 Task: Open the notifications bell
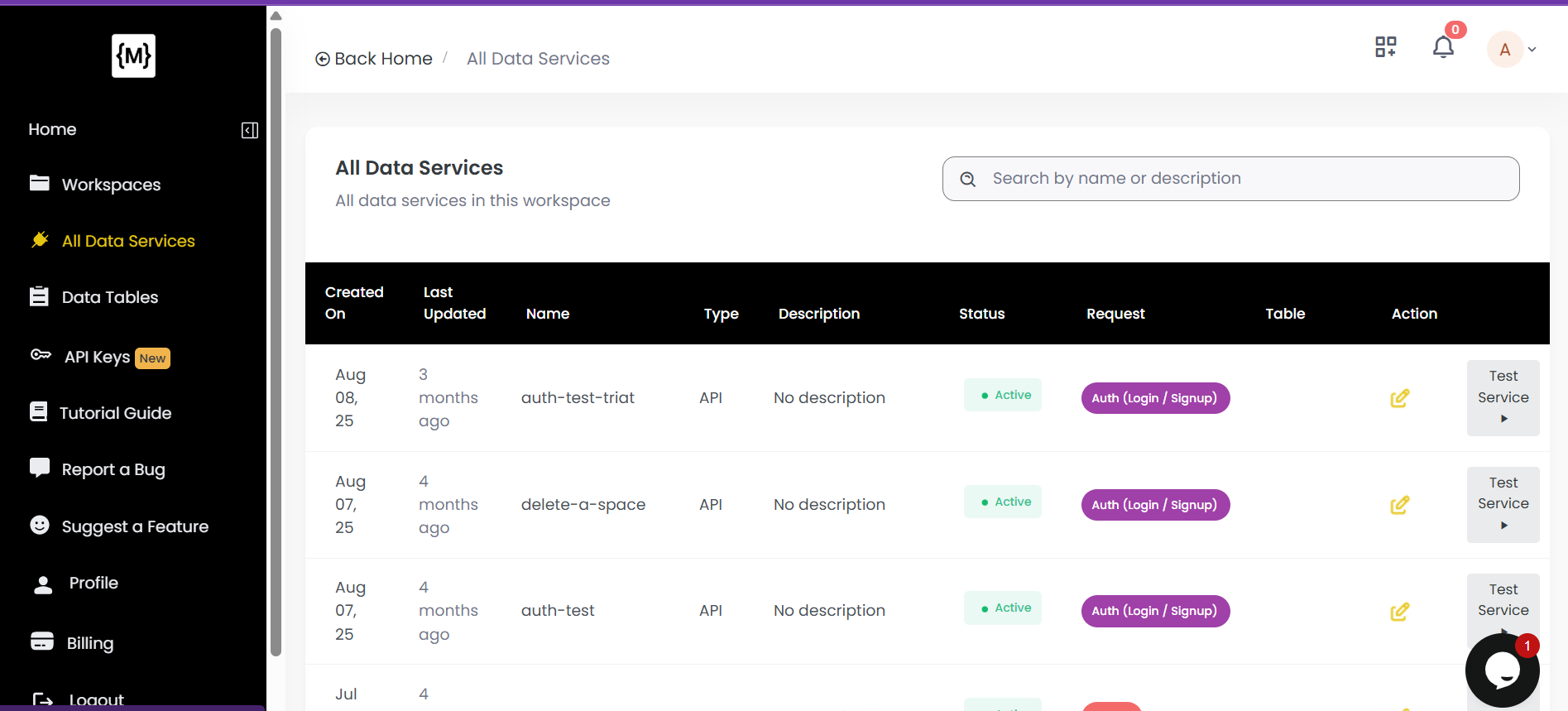point(1443,47)
